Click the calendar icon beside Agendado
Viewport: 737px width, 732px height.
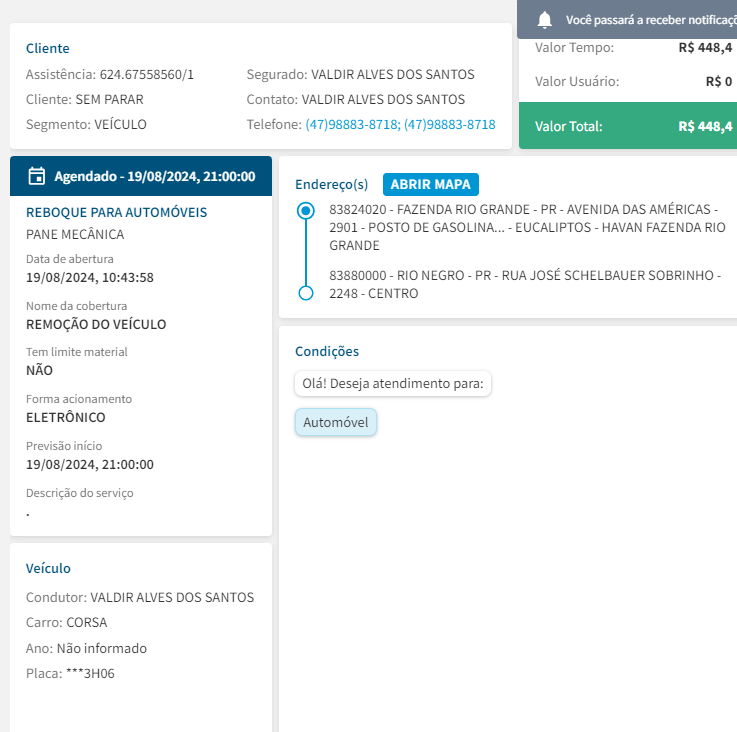[x=37, y=176]
